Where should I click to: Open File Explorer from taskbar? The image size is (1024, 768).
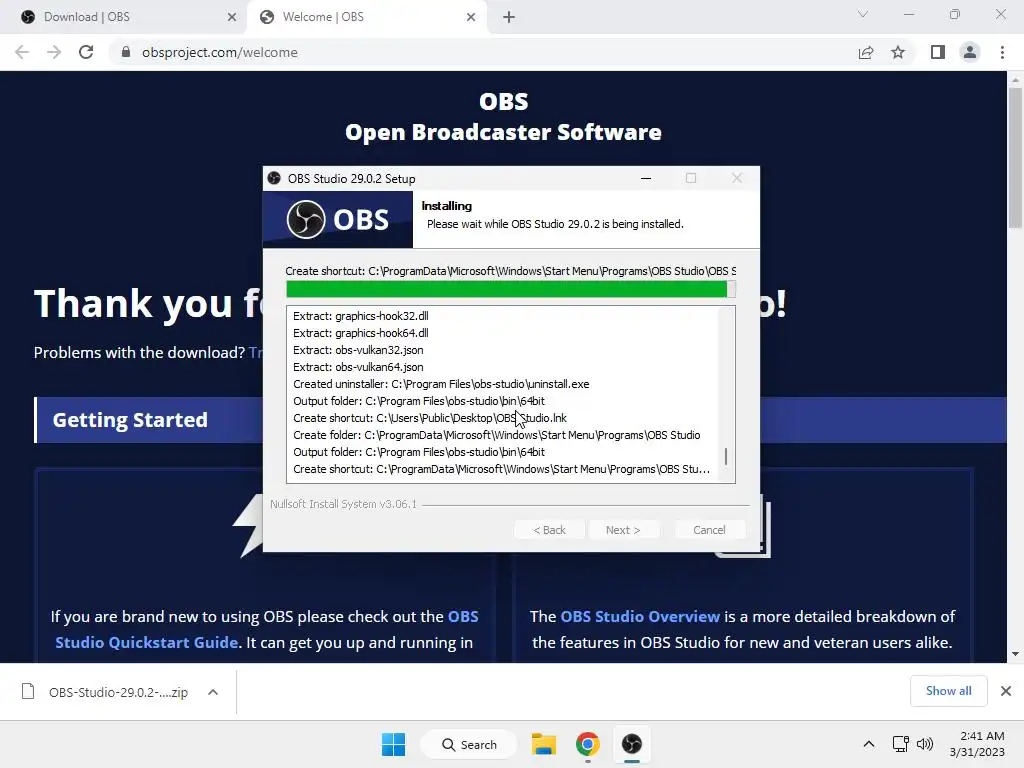(543, 744)
